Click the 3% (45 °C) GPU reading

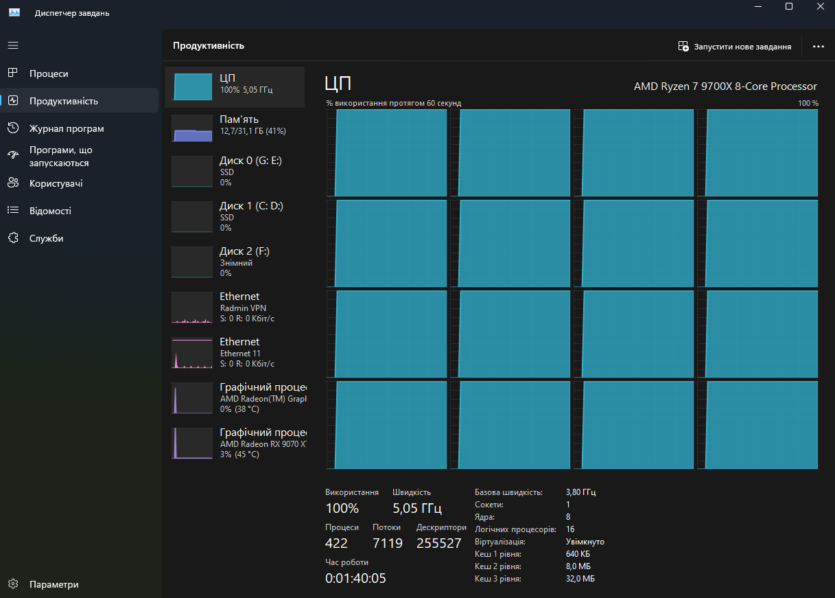point(240,454)
